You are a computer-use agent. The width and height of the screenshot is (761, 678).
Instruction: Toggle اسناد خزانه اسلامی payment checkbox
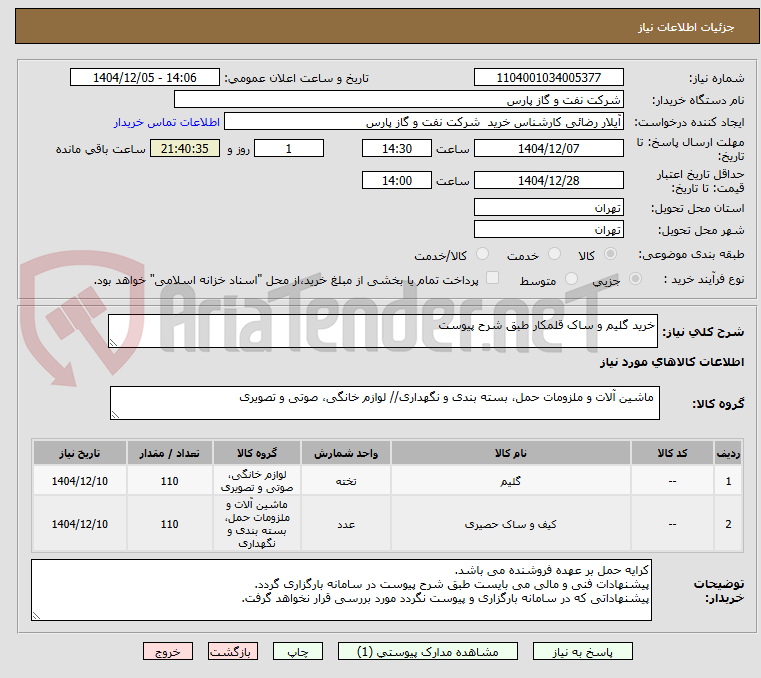[493, 278]
